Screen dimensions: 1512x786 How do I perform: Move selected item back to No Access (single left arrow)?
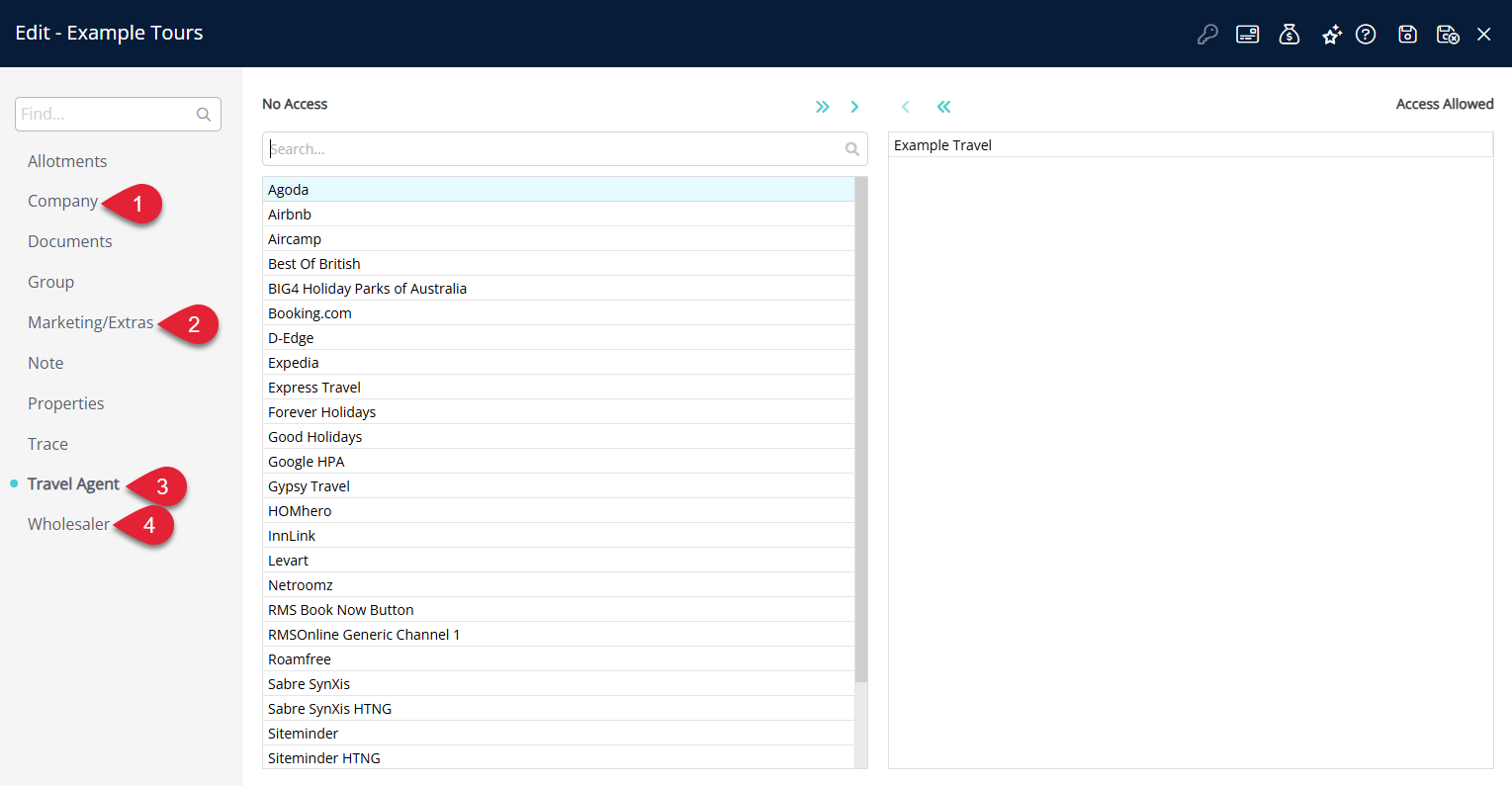[905, 107]
